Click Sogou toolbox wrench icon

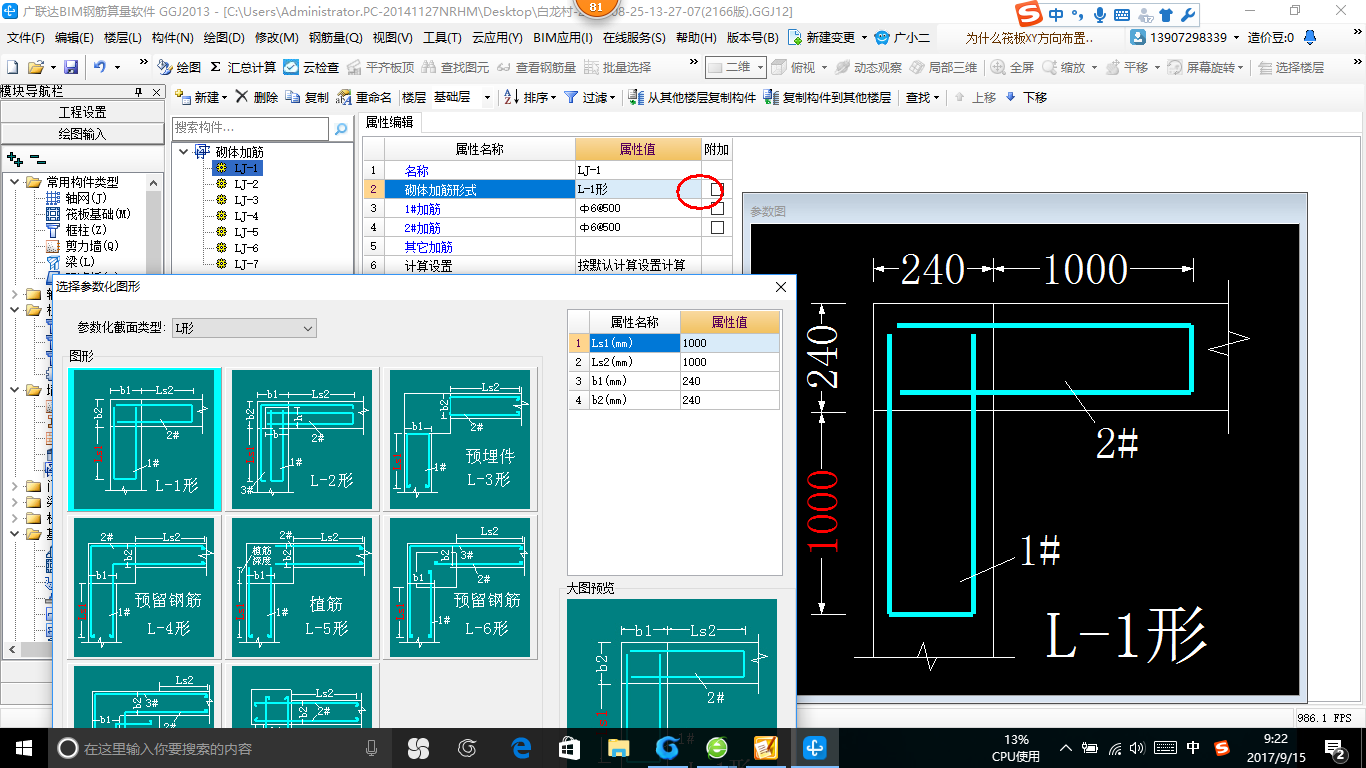pyautogui.click(x=1188, y=14)
